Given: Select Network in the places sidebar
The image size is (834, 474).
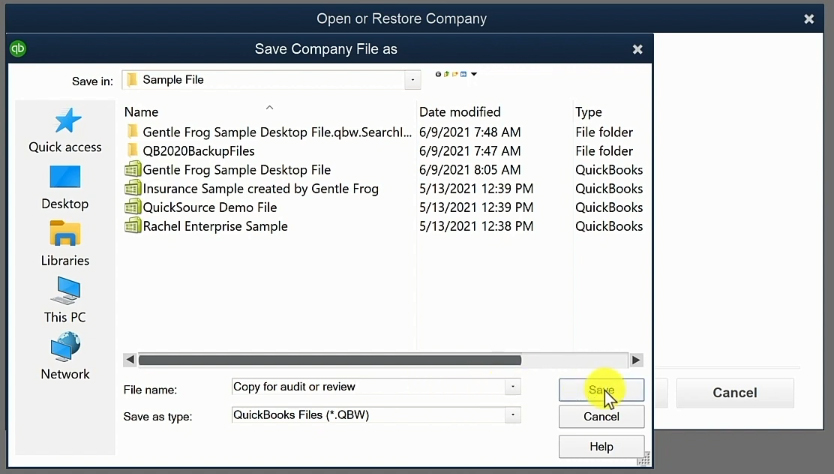Looking at the screenshot, I should click(x=65, y=357).
